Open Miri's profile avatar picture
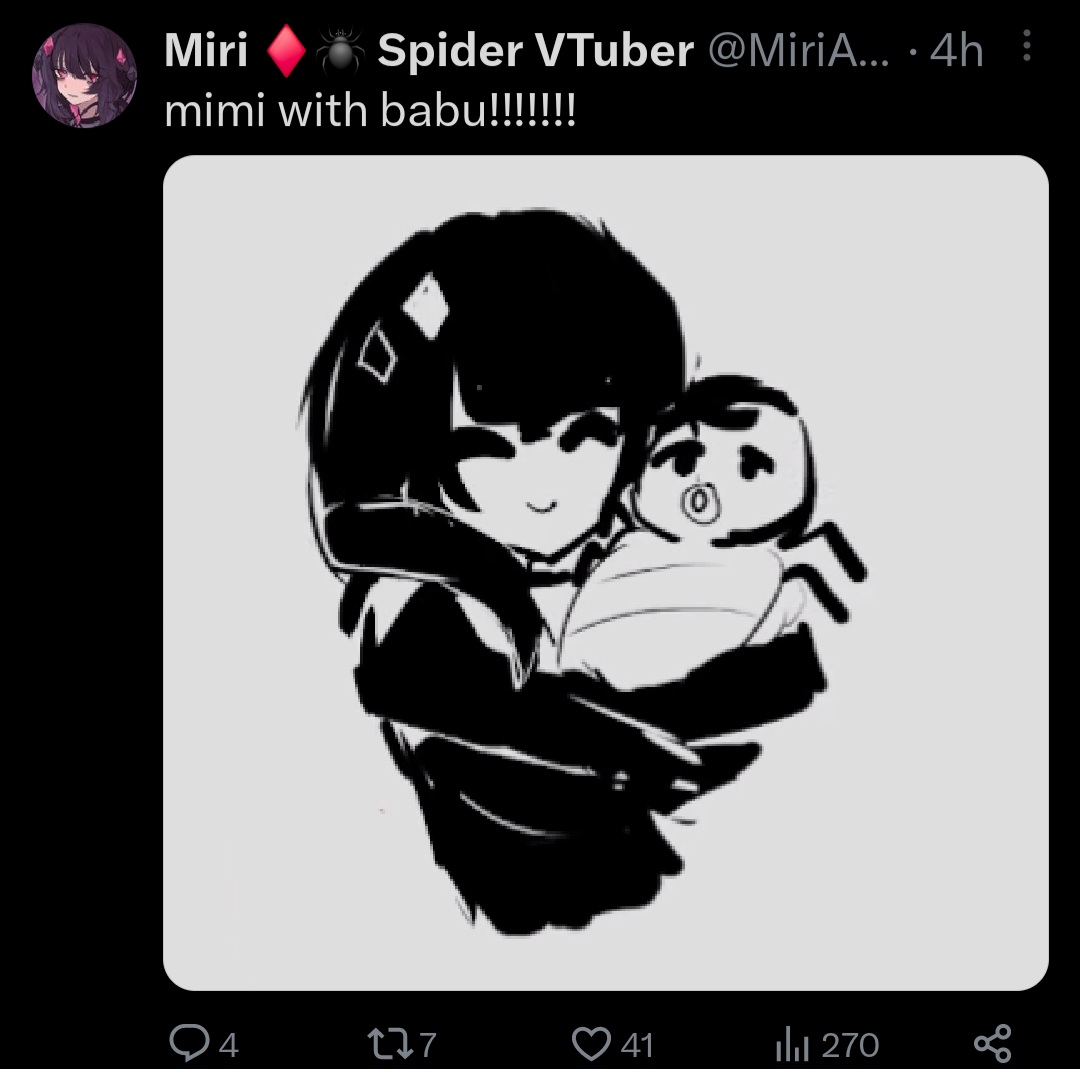 point(84,75)
